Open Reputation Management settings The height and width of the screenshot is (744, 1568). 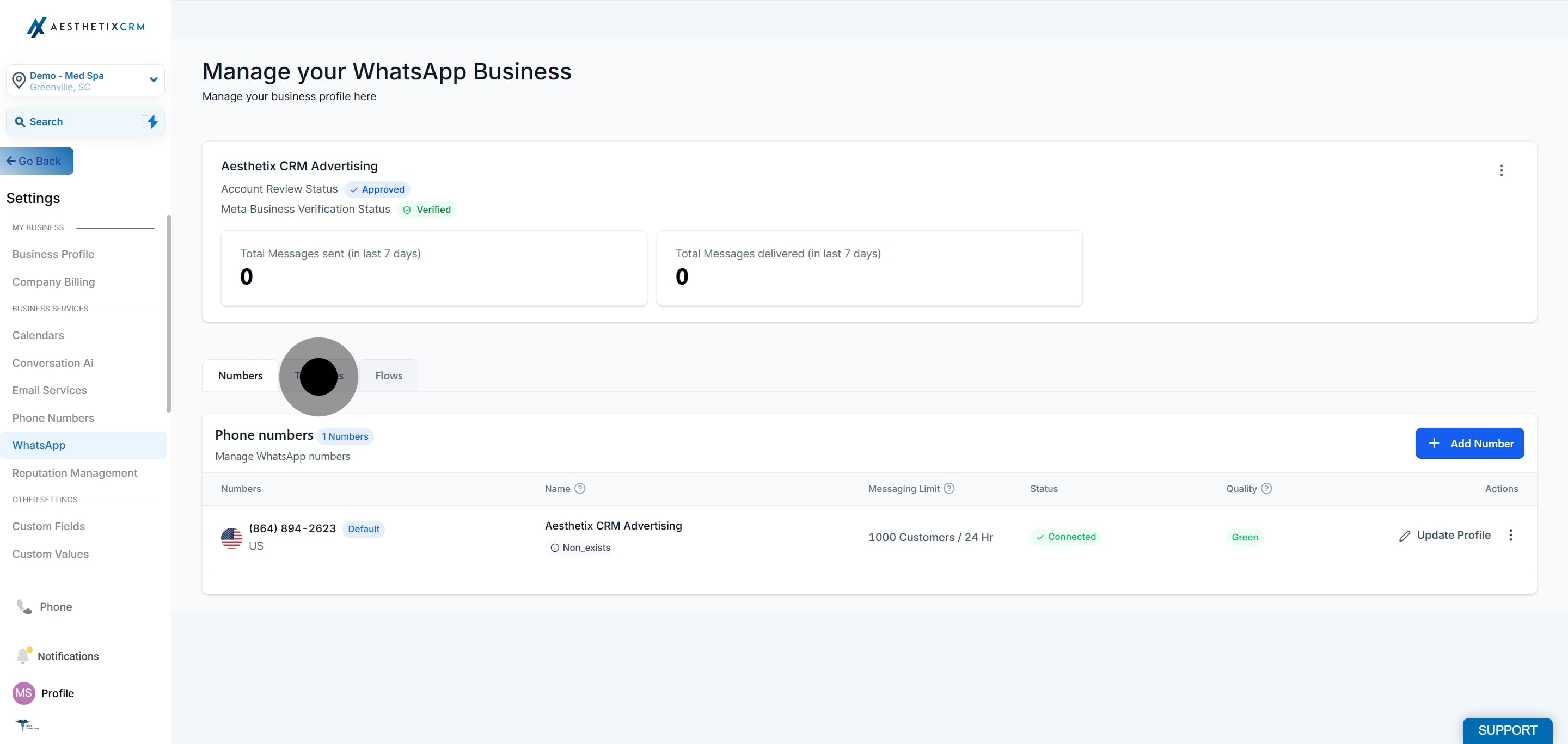tap(74, 472)
